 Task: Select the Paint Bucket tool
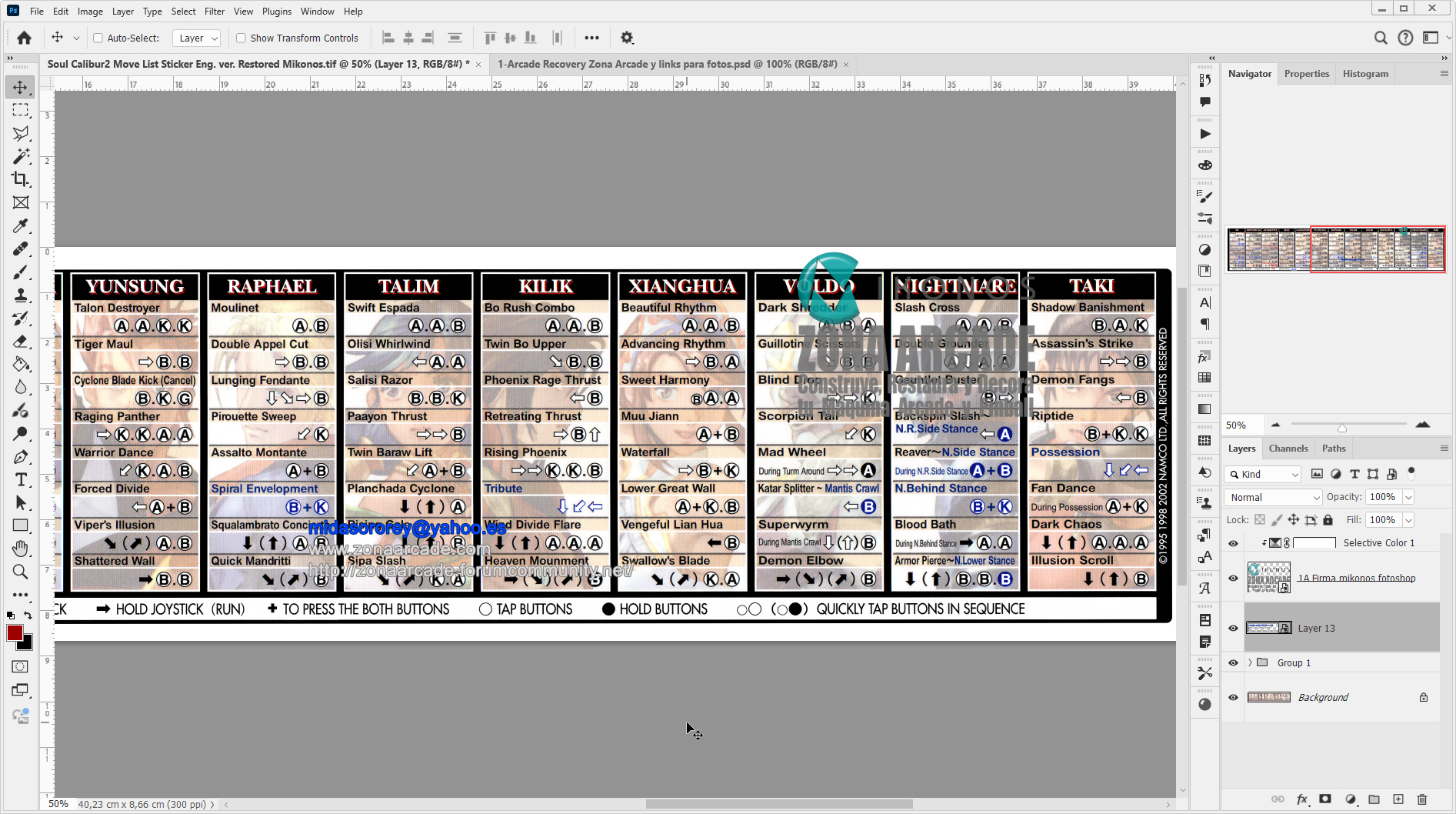pos(21,364)
